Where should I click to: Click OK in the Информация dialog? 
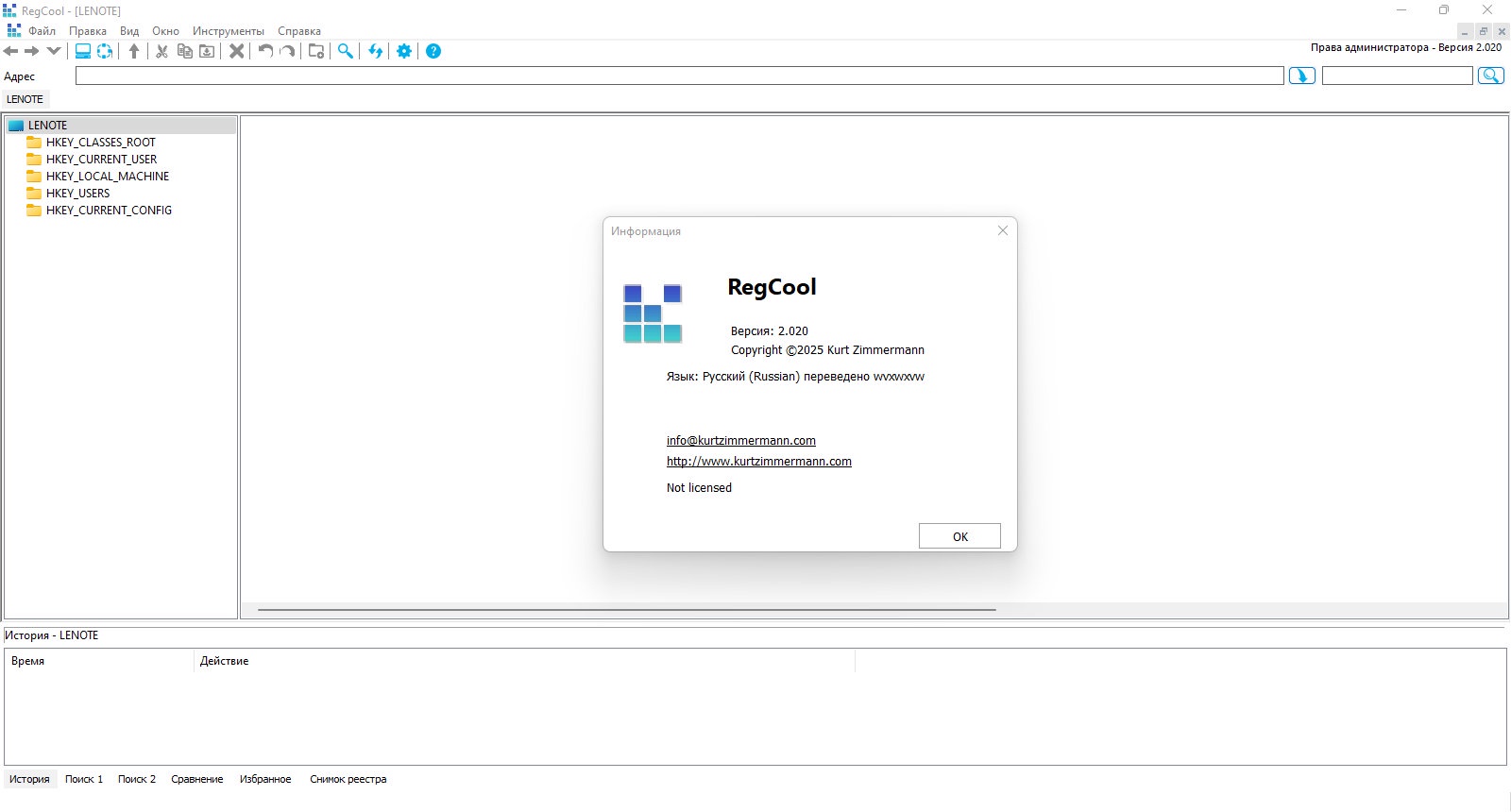click(x=959, y=536)
